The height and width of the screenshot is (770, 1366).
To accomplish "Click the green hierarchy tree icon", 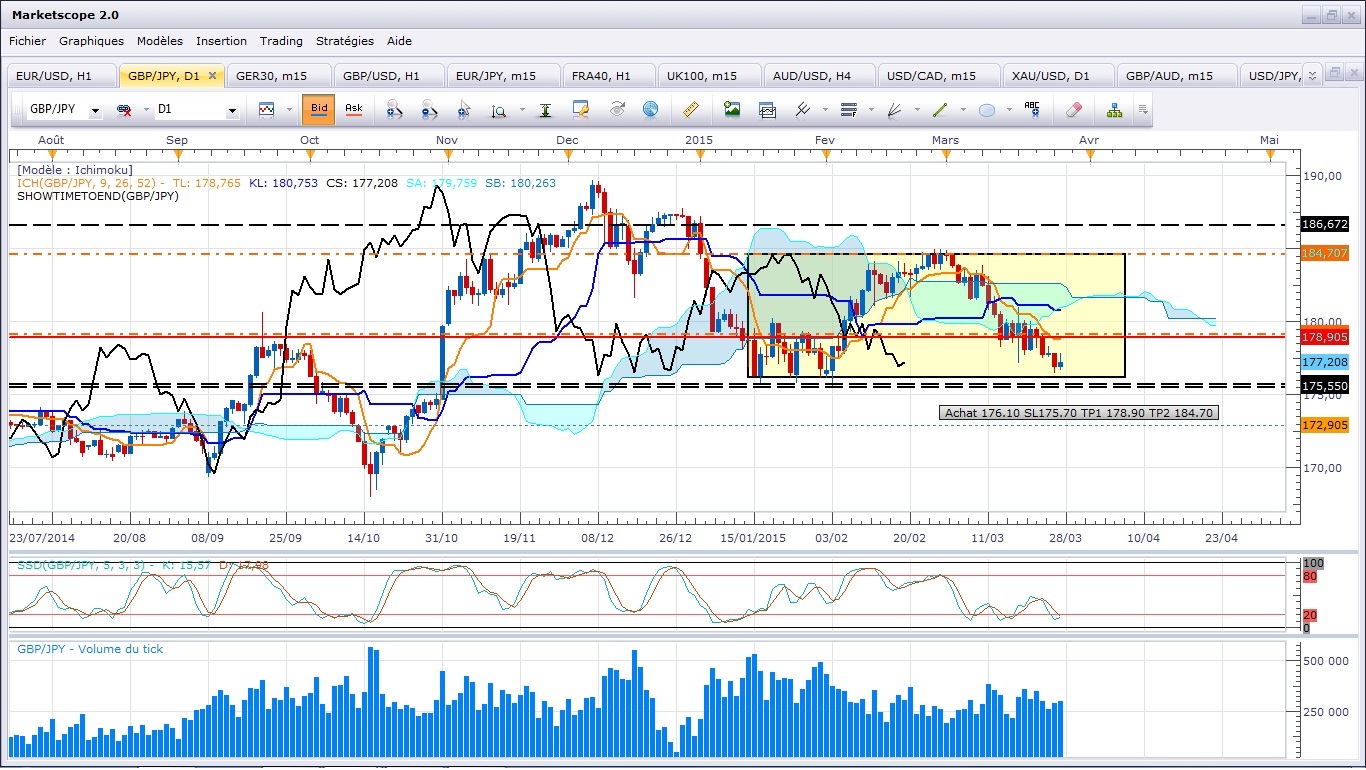I will tap(1114, 109).
